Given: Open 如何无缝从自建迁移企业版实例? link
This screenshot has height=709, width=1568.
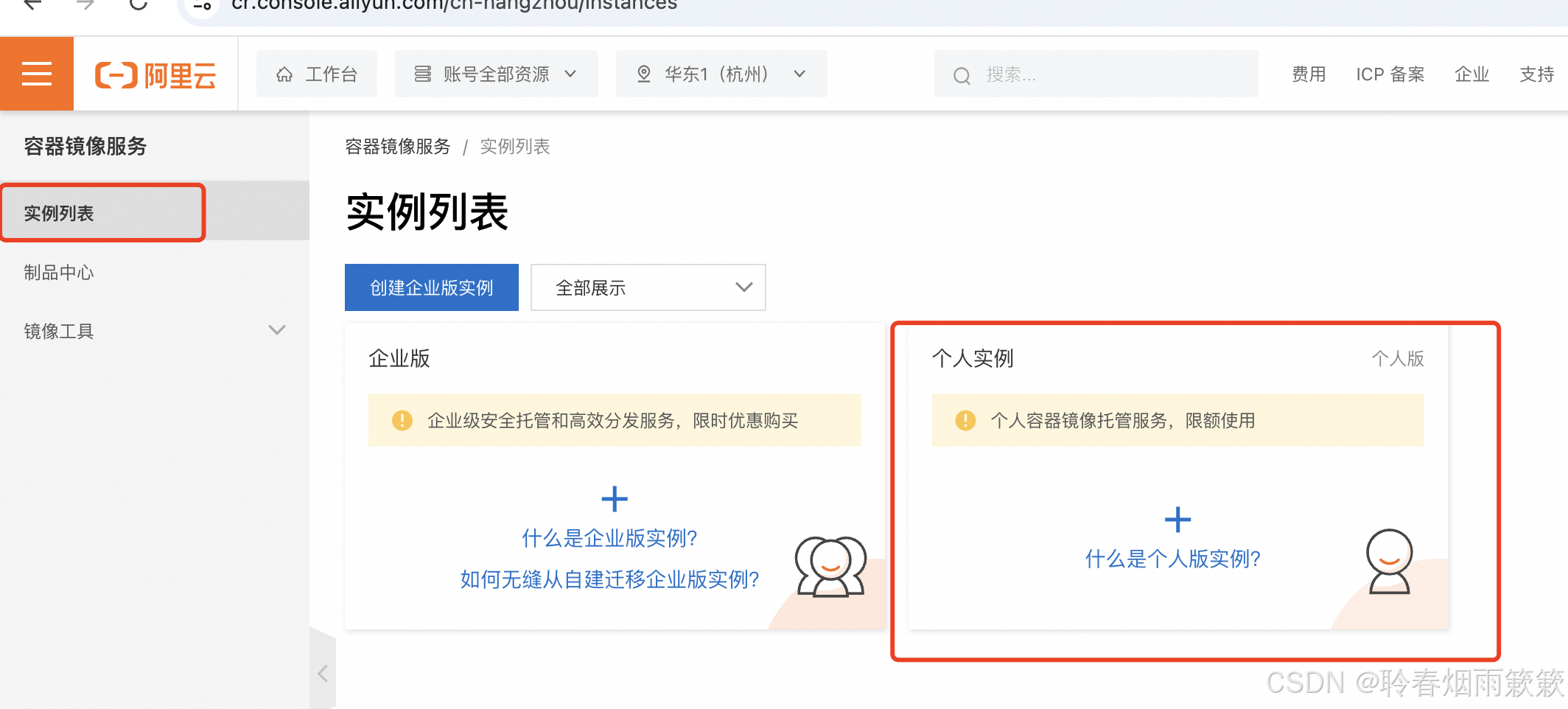Looking at the screenshot, I should pyautogui.click(x=610, y=579).
